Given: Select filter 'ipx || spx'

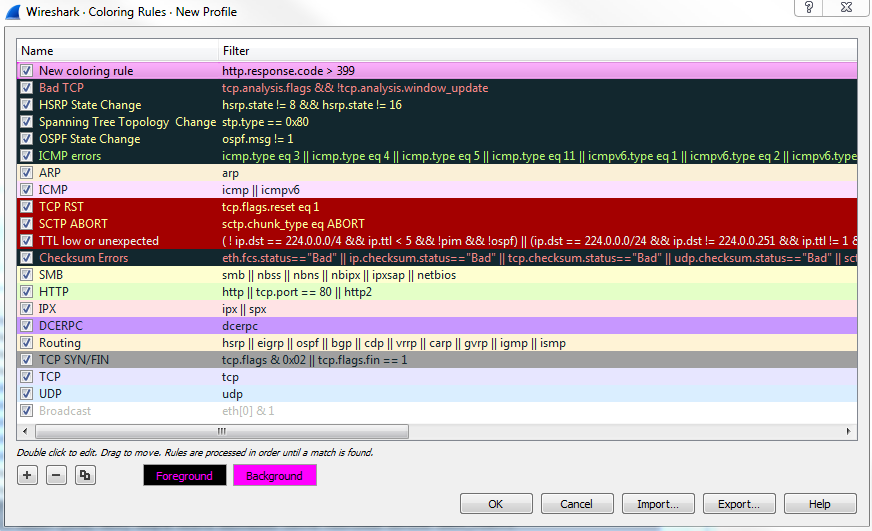Looking at the screenshot, I should (244, 309).
